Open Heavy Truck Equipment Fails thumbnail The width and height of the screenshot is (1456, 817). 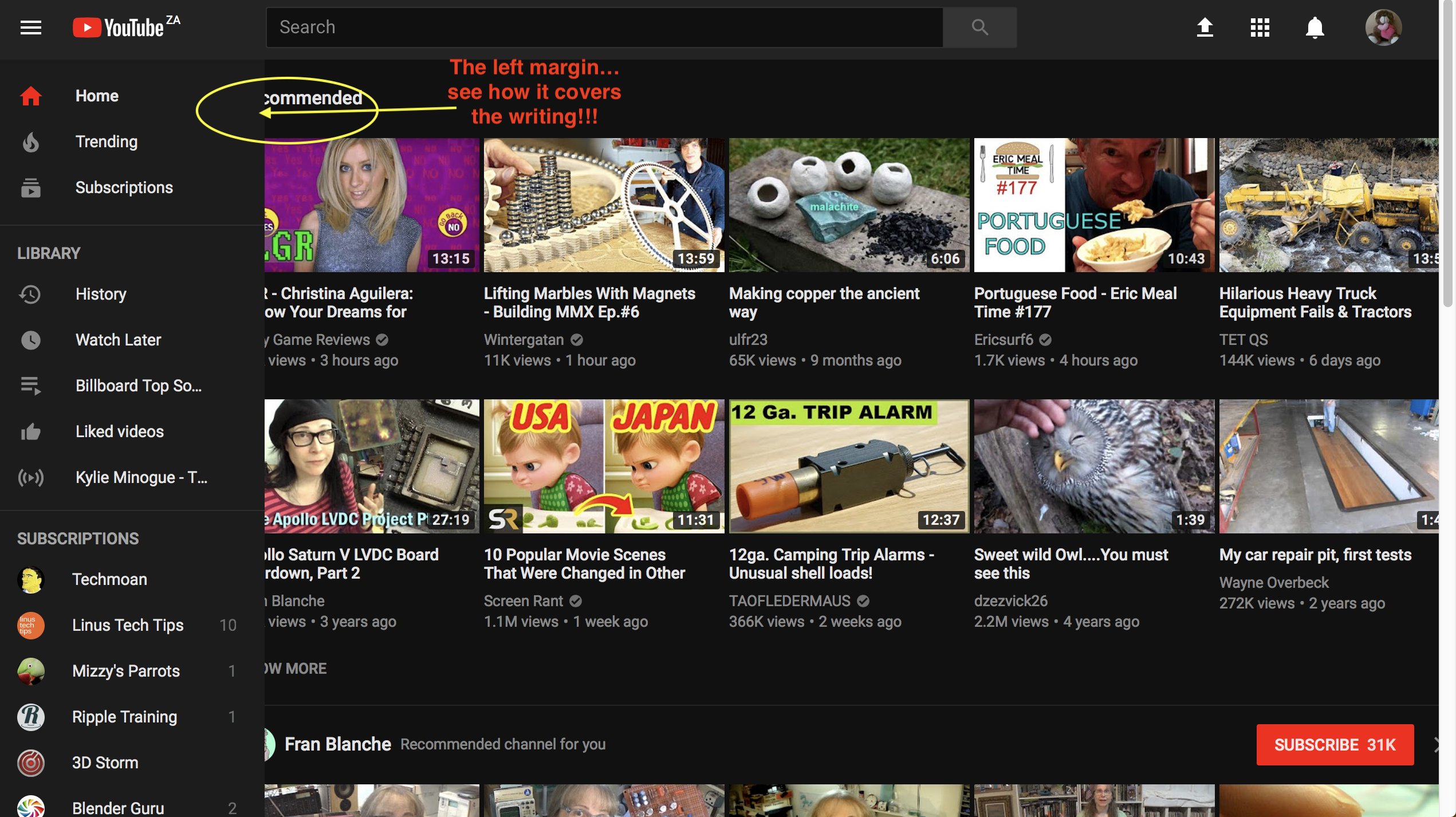[x=1329, y=205]
